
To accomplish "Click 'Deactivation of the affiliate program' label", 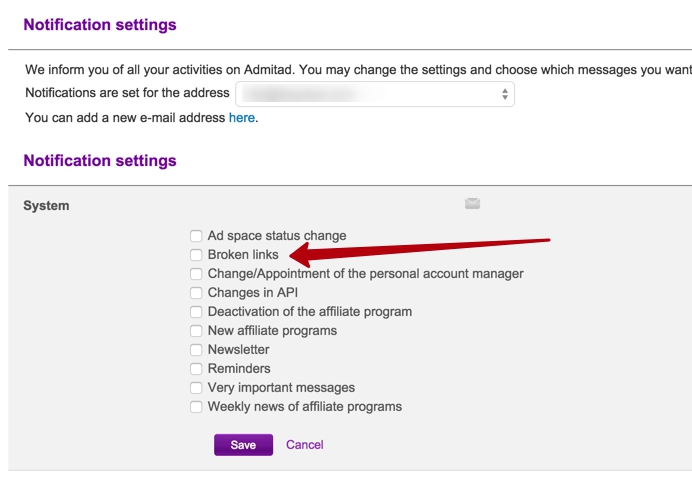I will [x=310, y=312].
